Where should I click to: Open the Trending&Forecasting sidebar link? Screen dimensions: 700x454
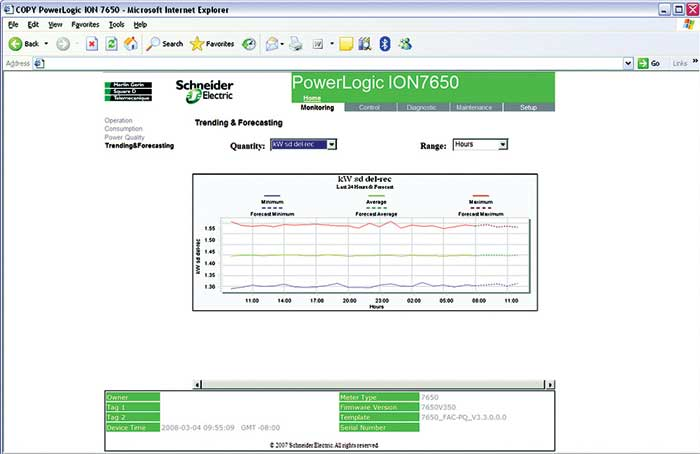[139, 146]
